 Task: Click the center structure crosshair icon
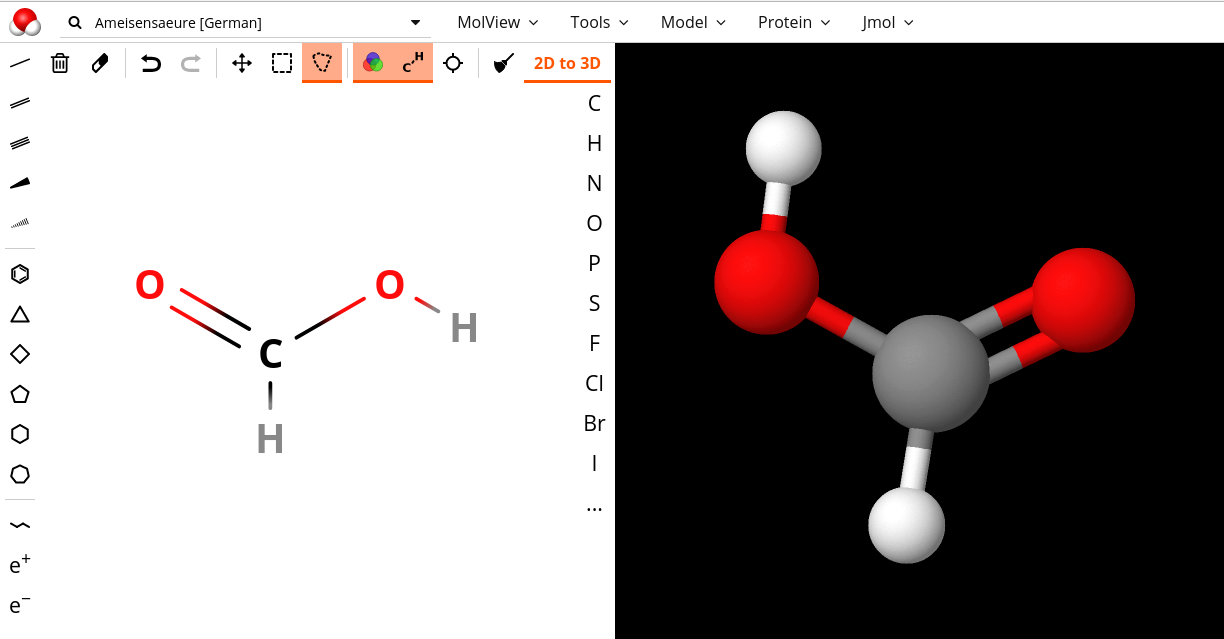pyautogui.click(x=453, y=63)
